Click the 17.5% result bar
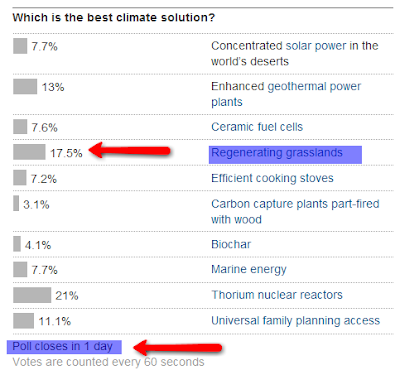 click(29, 152)
